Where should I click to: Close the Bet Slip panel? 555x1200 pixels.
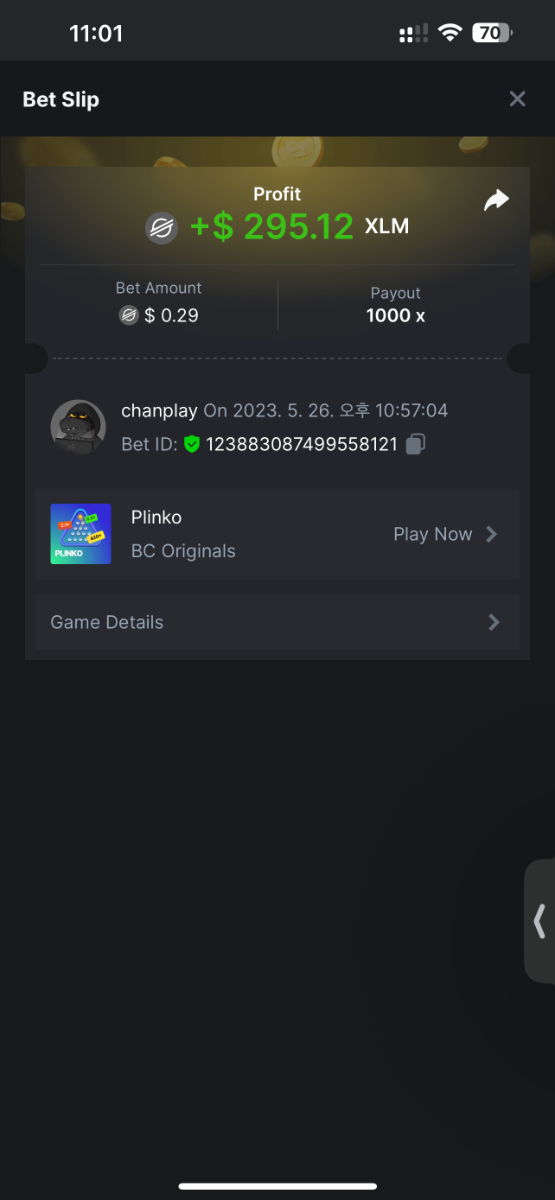point(517,99)
